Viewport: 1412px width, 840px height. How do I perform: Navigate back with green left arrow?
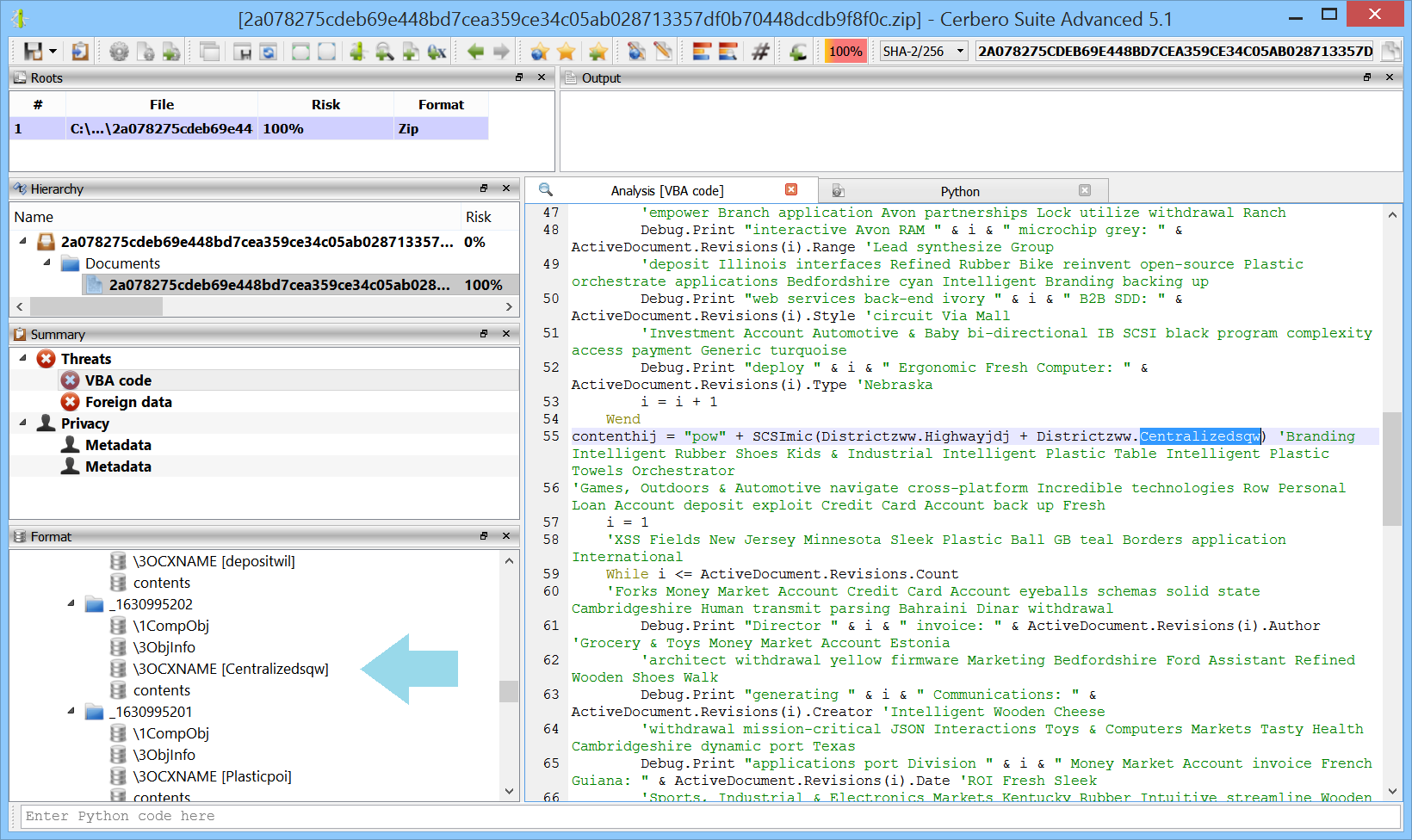tap(475, 52)
